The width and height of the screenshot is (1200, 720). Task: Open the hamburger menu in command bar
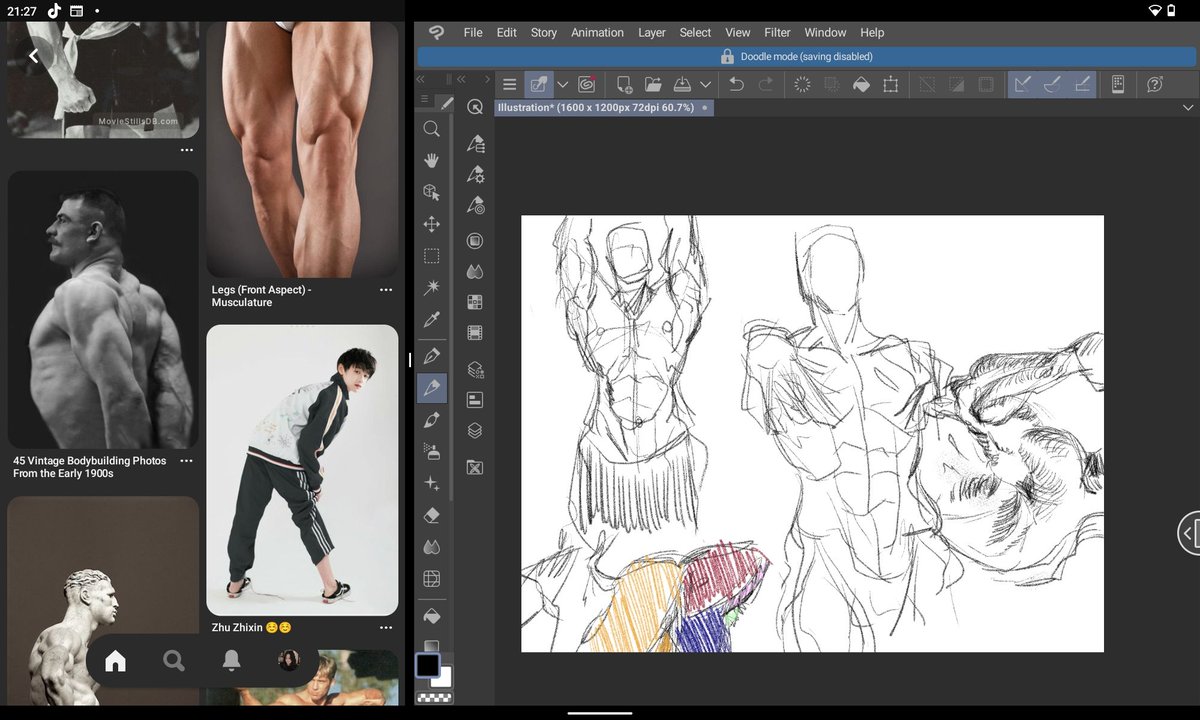click(510, 85)
